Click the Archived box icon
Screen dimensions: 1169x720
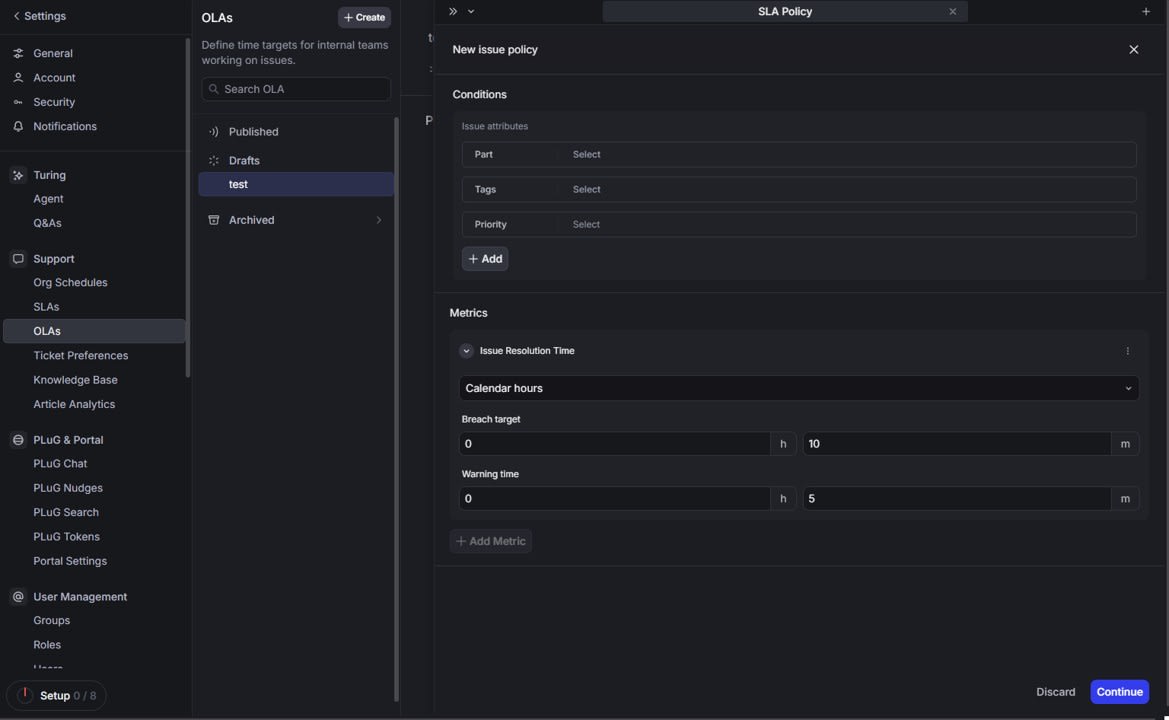212,220
